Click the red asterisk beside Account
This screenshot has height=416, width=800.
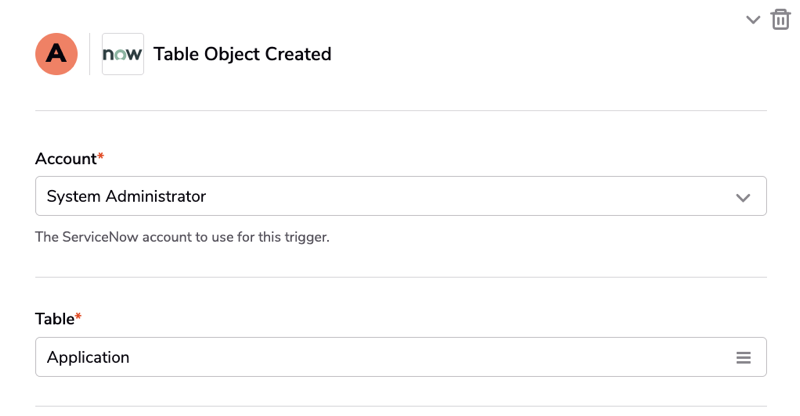(101, 156)
